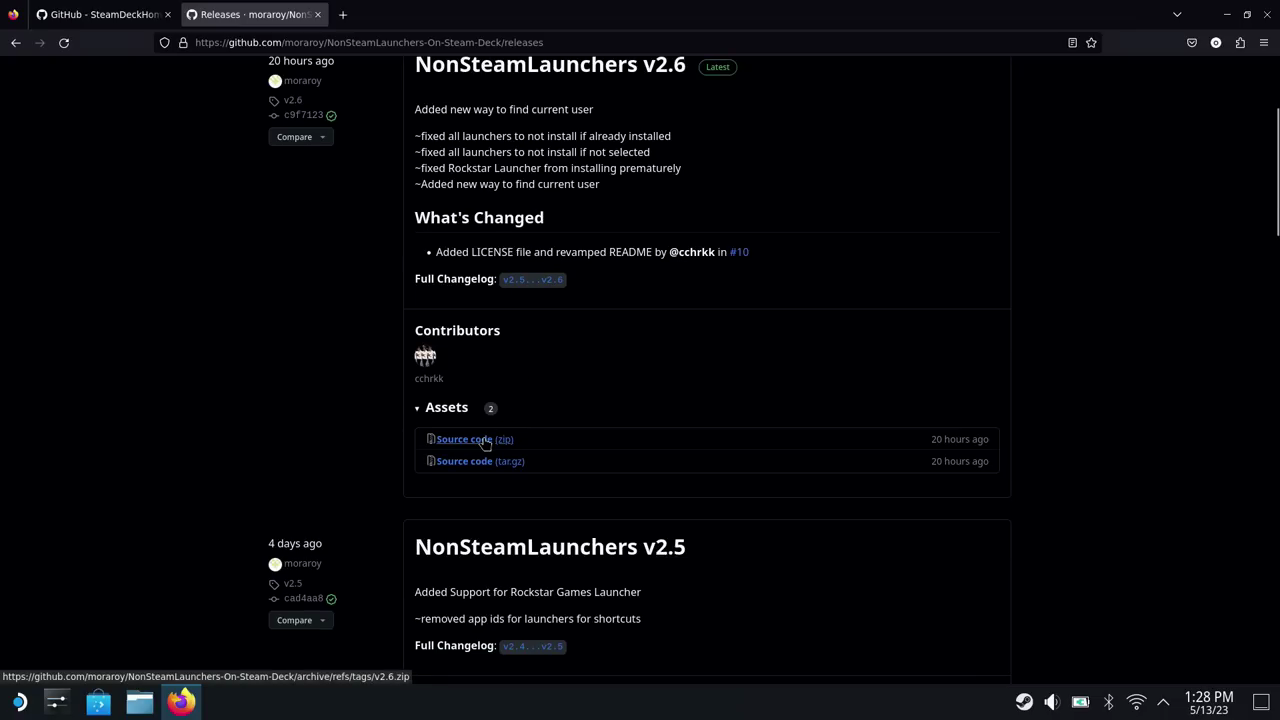Click Firefox icon in taskbar
This screenshot has width=1280, height=720.
(181, 702)
